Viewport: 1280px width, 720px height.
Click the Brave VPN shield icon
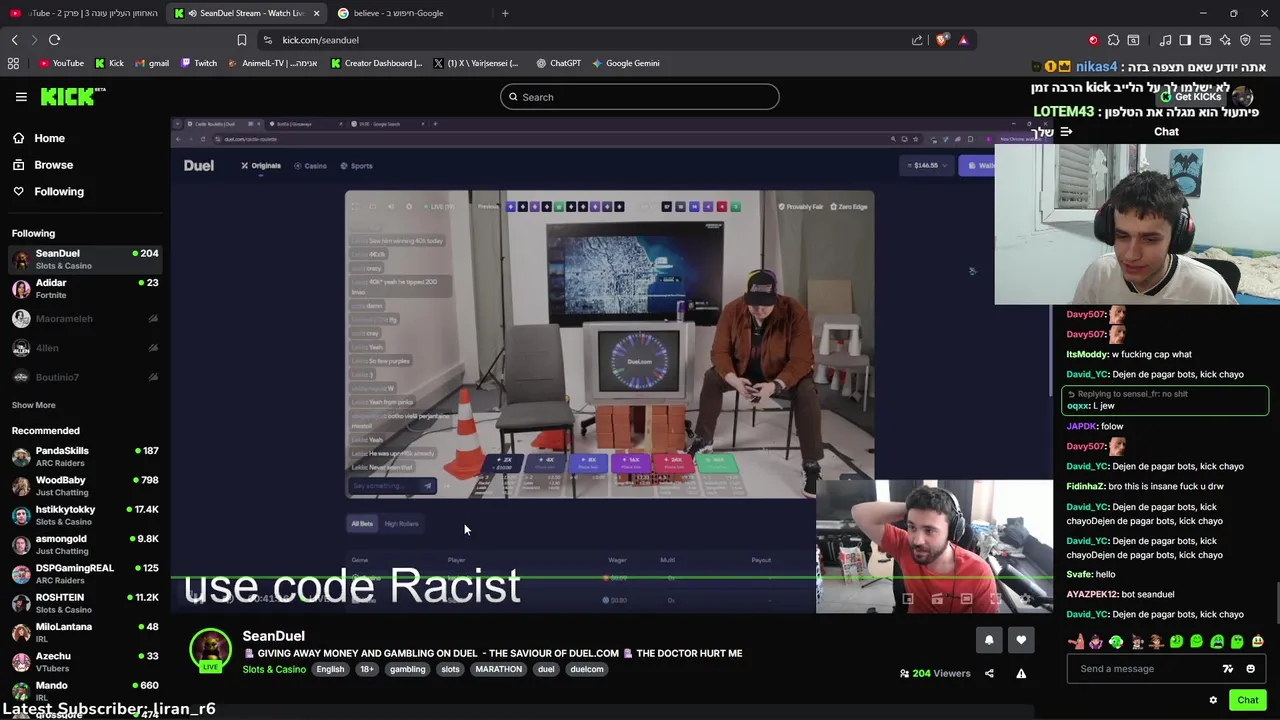point(1245,40)
